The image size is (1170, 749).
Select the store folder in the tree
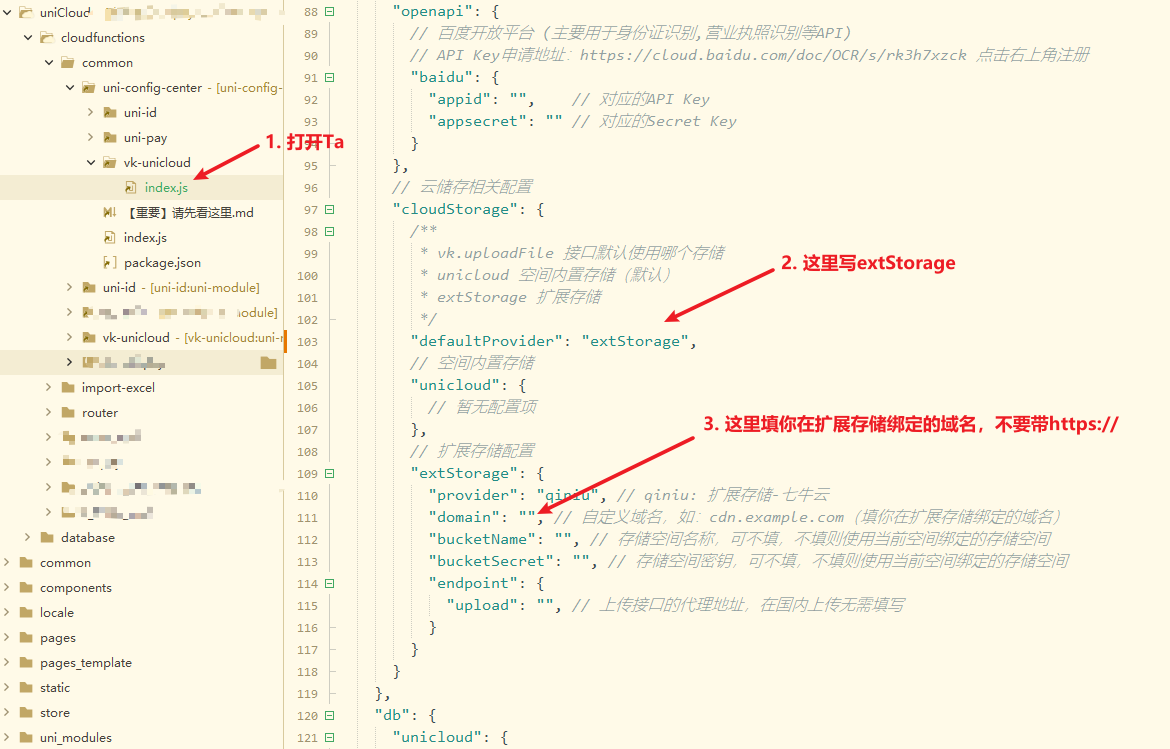pyautogui.click(x=55, y=713)
